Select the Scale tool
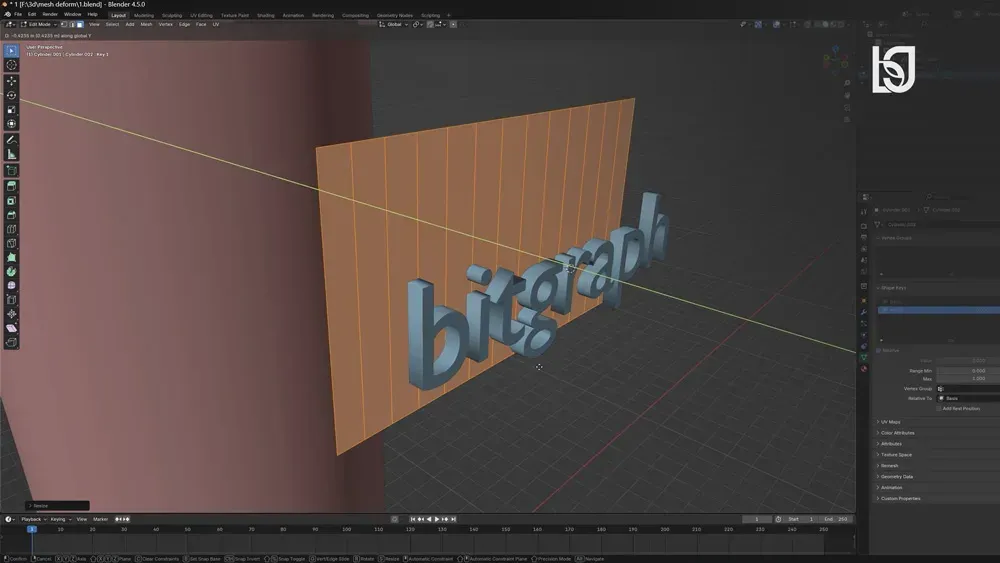 coord(11,110)
